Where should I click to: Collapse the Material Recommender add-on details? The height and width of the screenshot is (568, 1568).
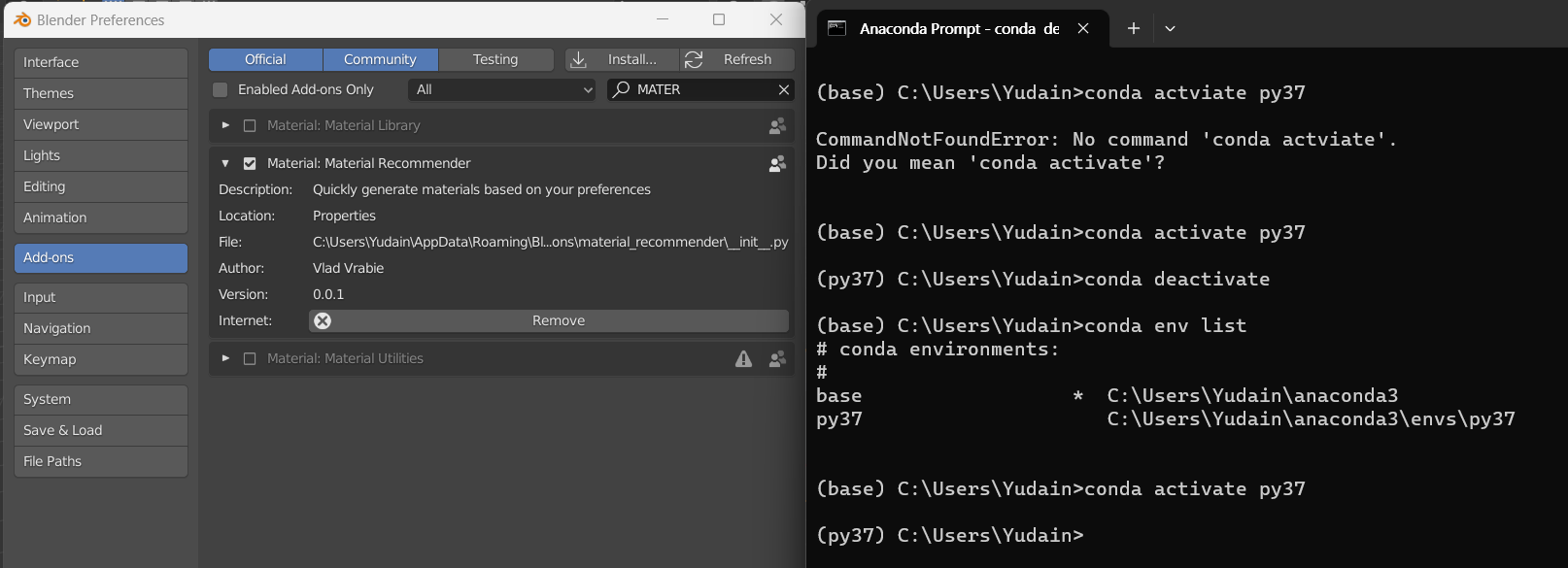tap(225, 164)
